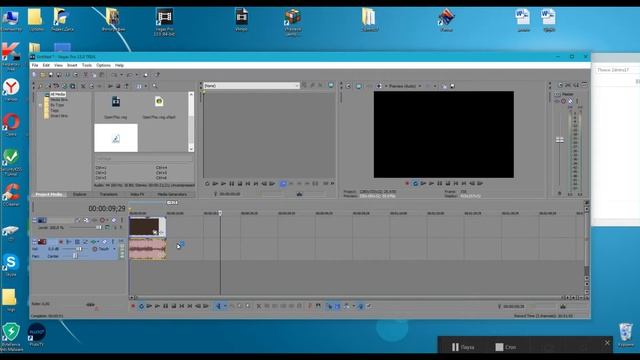The image size is (640, 360).
Task: Arm the audio track for recording
Action: click(61, 242)
